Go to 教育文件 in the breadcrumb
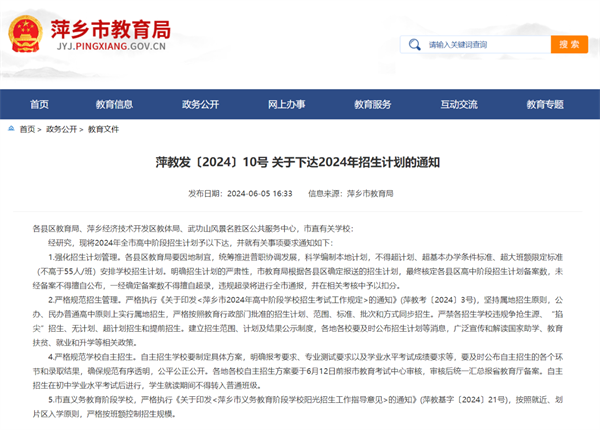The width and height of the screenshot is (600, 430). 103,129
